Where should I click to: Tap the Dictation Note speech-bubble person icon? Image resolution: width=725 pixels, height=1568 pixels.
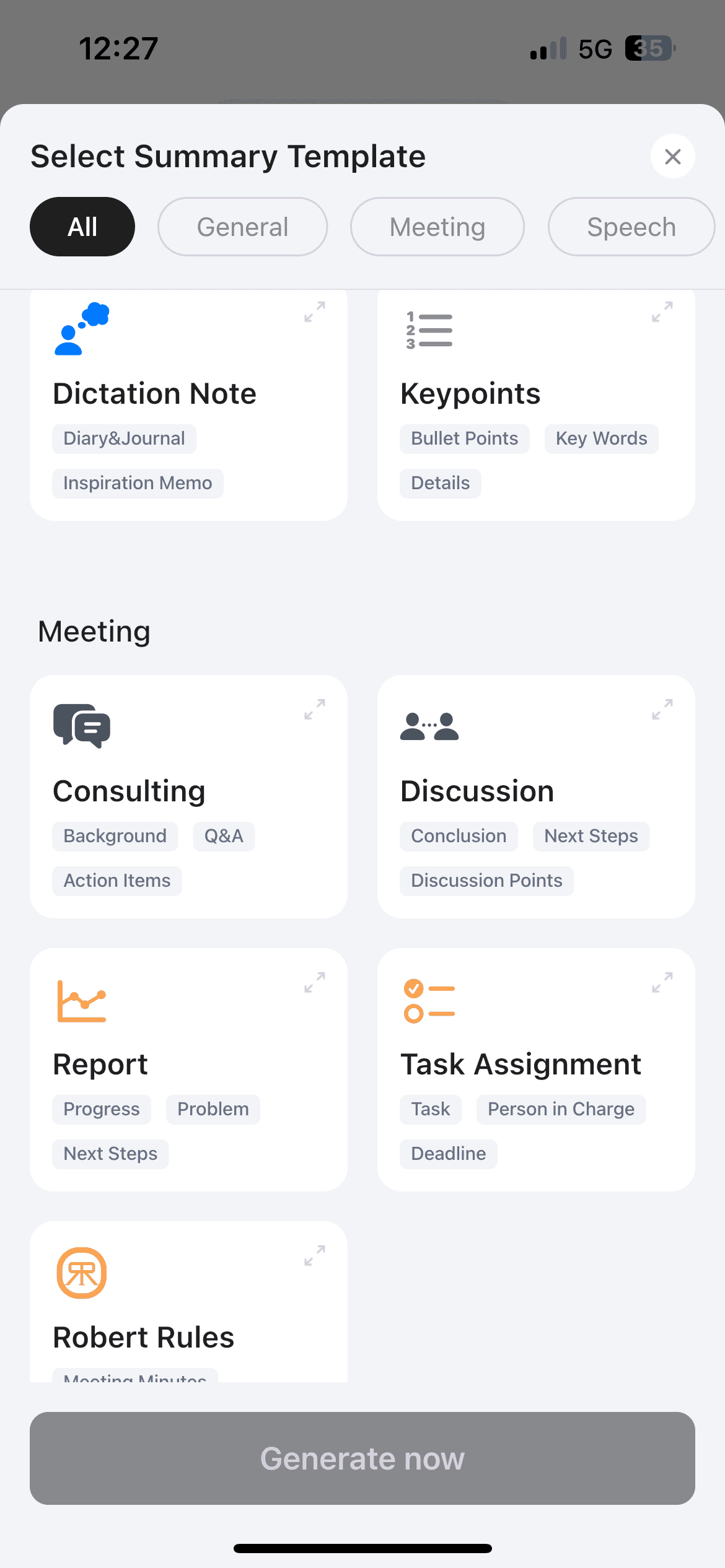tap(82, 329)
